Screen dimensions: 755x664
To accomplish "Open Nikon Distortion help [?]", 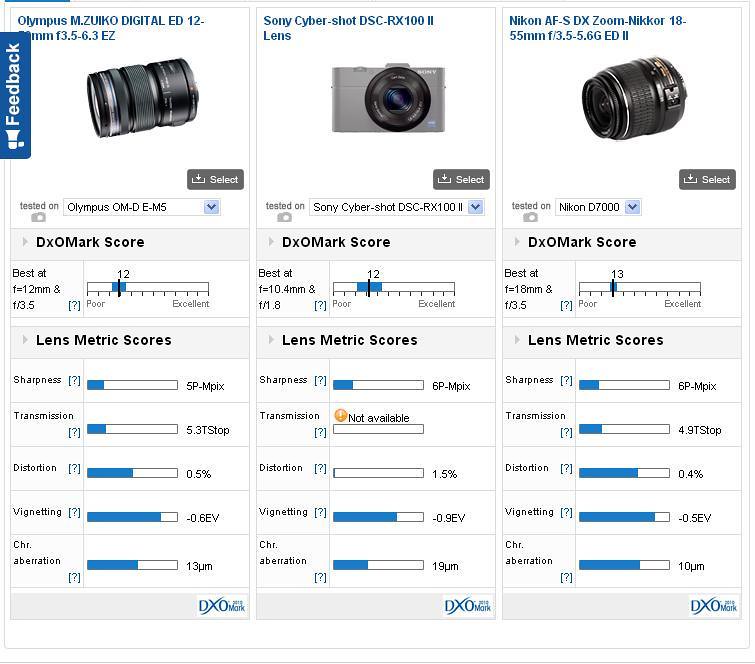I will point(566,469).
